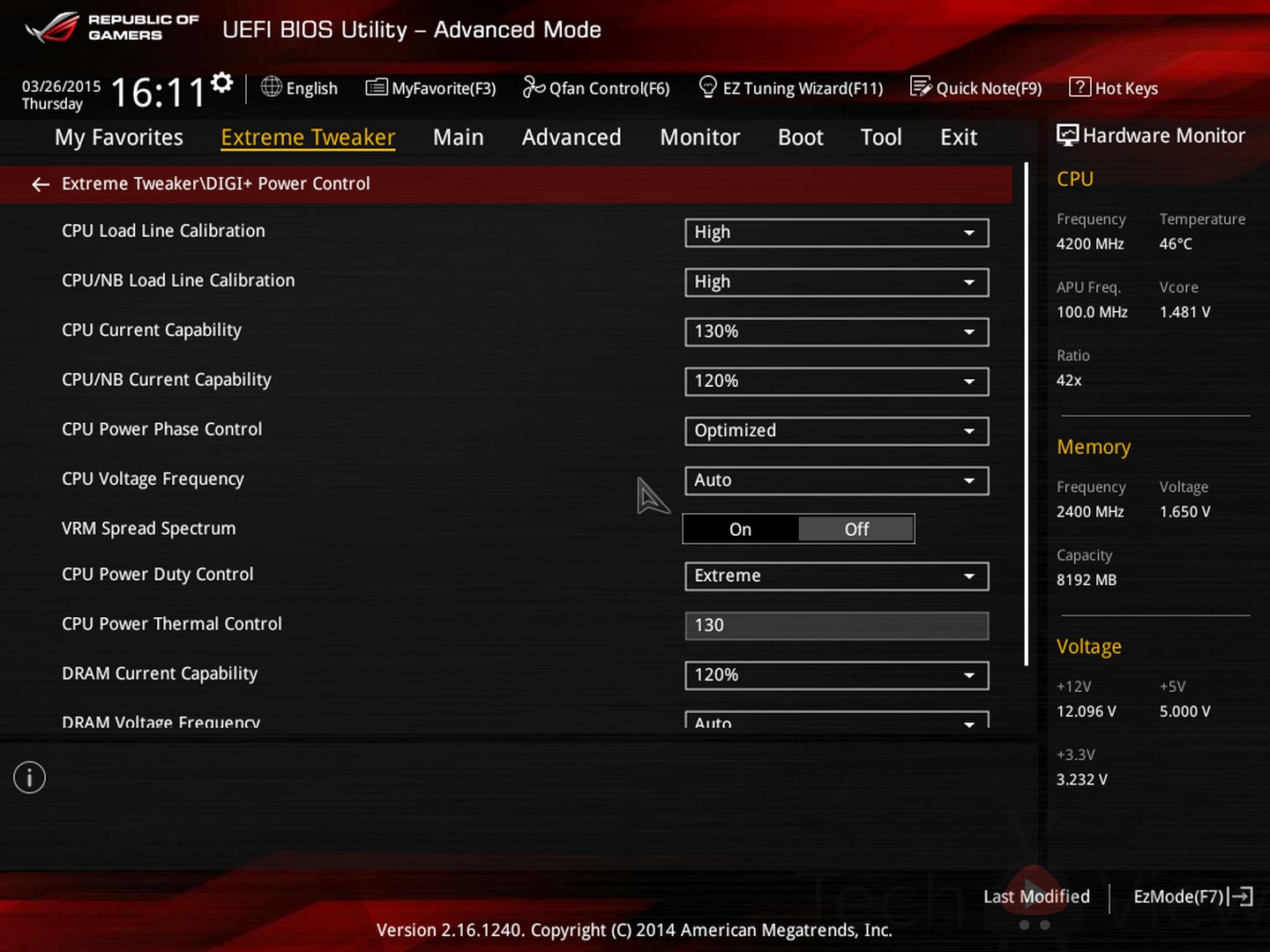
Task: Select the CPU Power Duty Control label
Action: click(x=158, y=575)
